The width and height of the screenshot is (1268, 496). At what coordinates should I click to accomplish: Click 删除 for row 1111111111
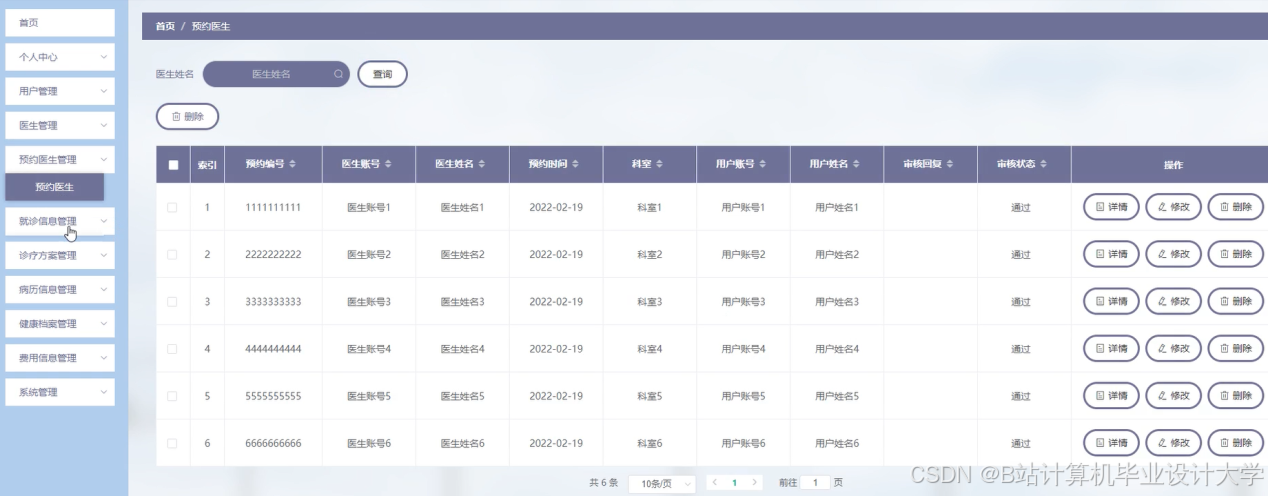pyautogui.click(x=1236, y=207)
